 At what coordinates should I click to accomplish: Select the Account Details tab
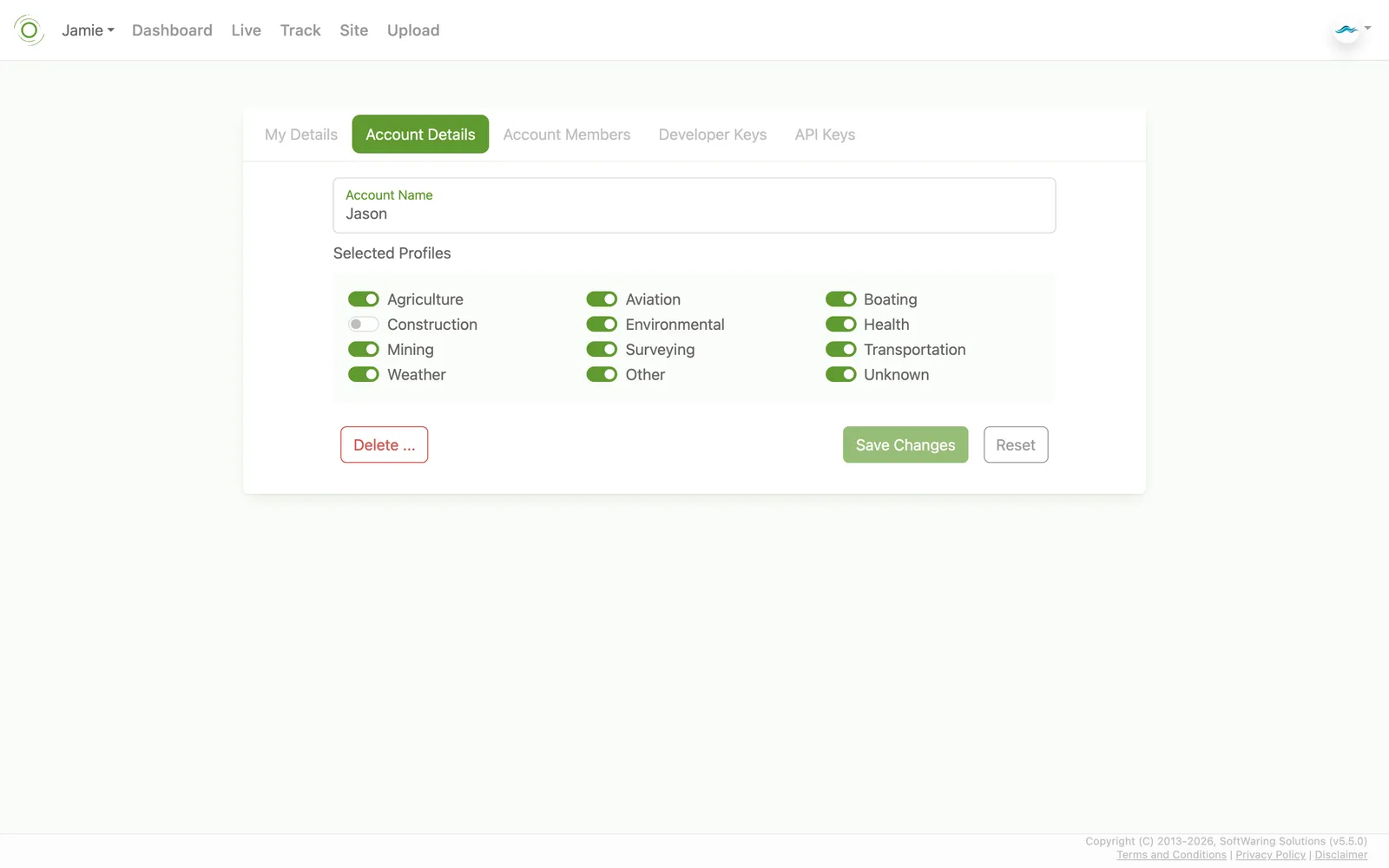420,135
